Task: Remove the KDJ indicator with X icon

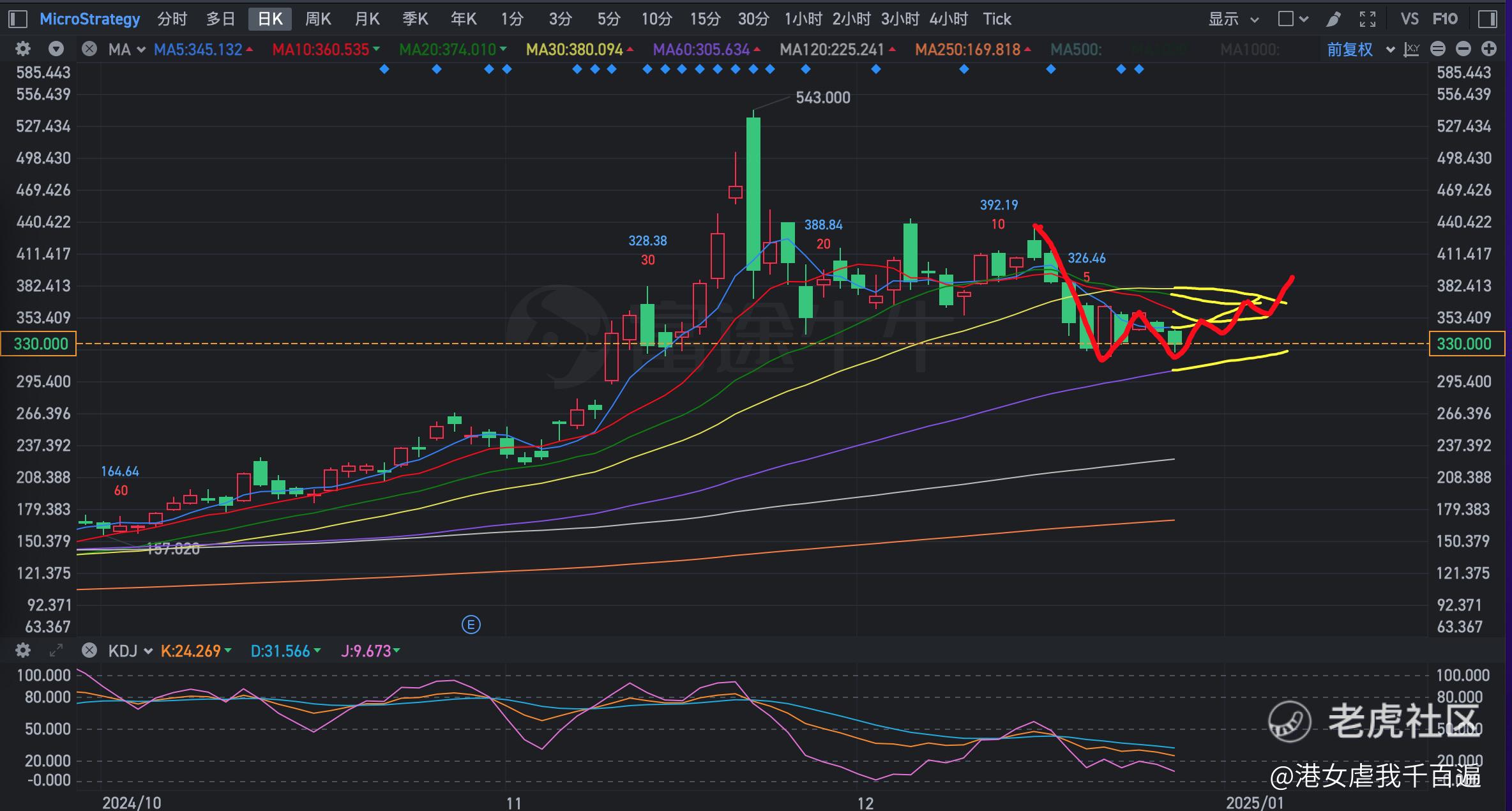Action: [89, 650]
